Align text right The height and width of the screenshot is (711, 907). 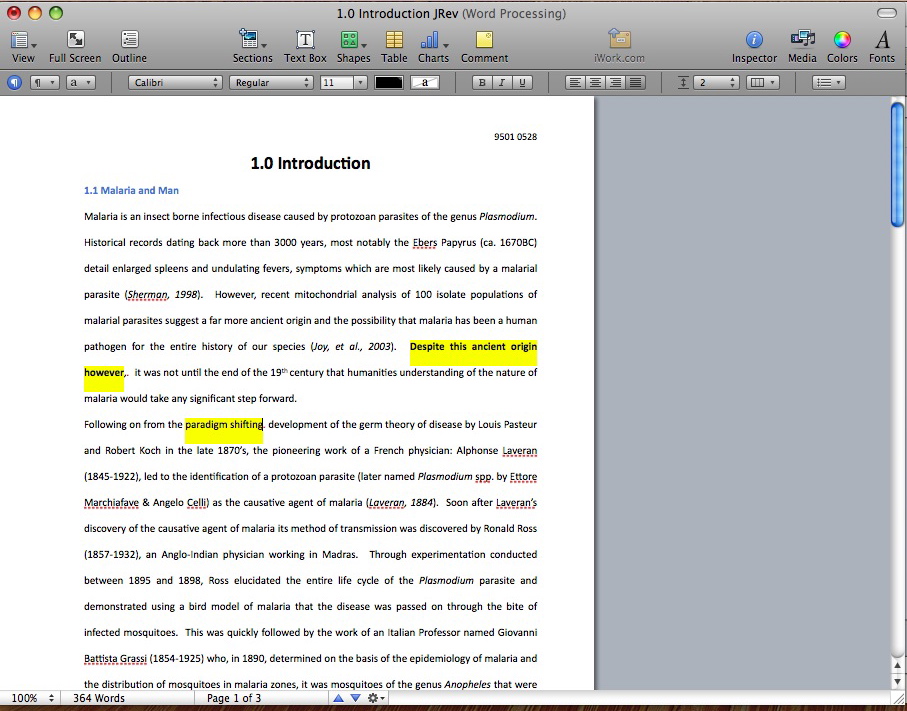click(615, 83)
